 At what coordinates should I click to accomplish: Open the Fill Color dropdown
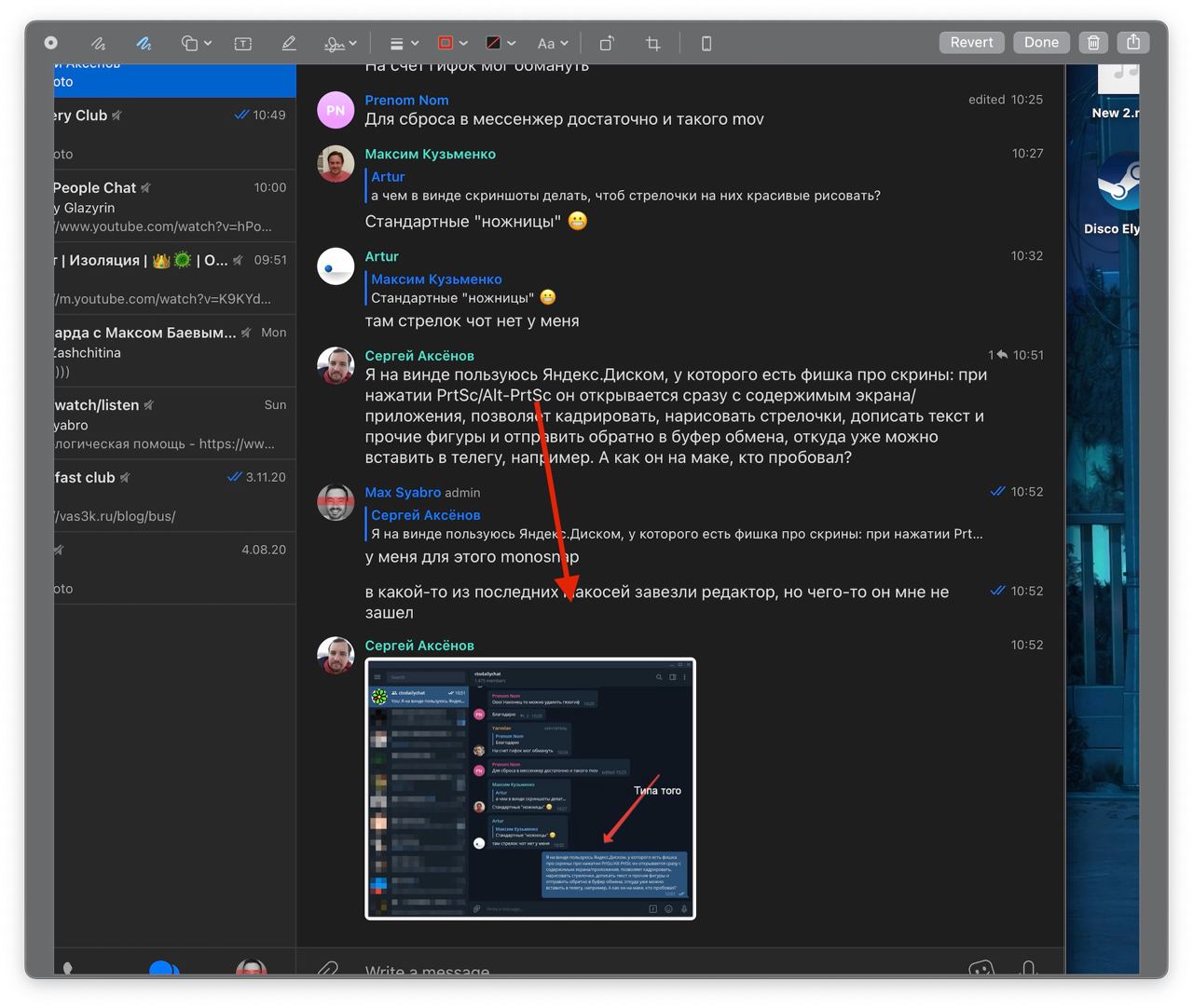[501, 43]
